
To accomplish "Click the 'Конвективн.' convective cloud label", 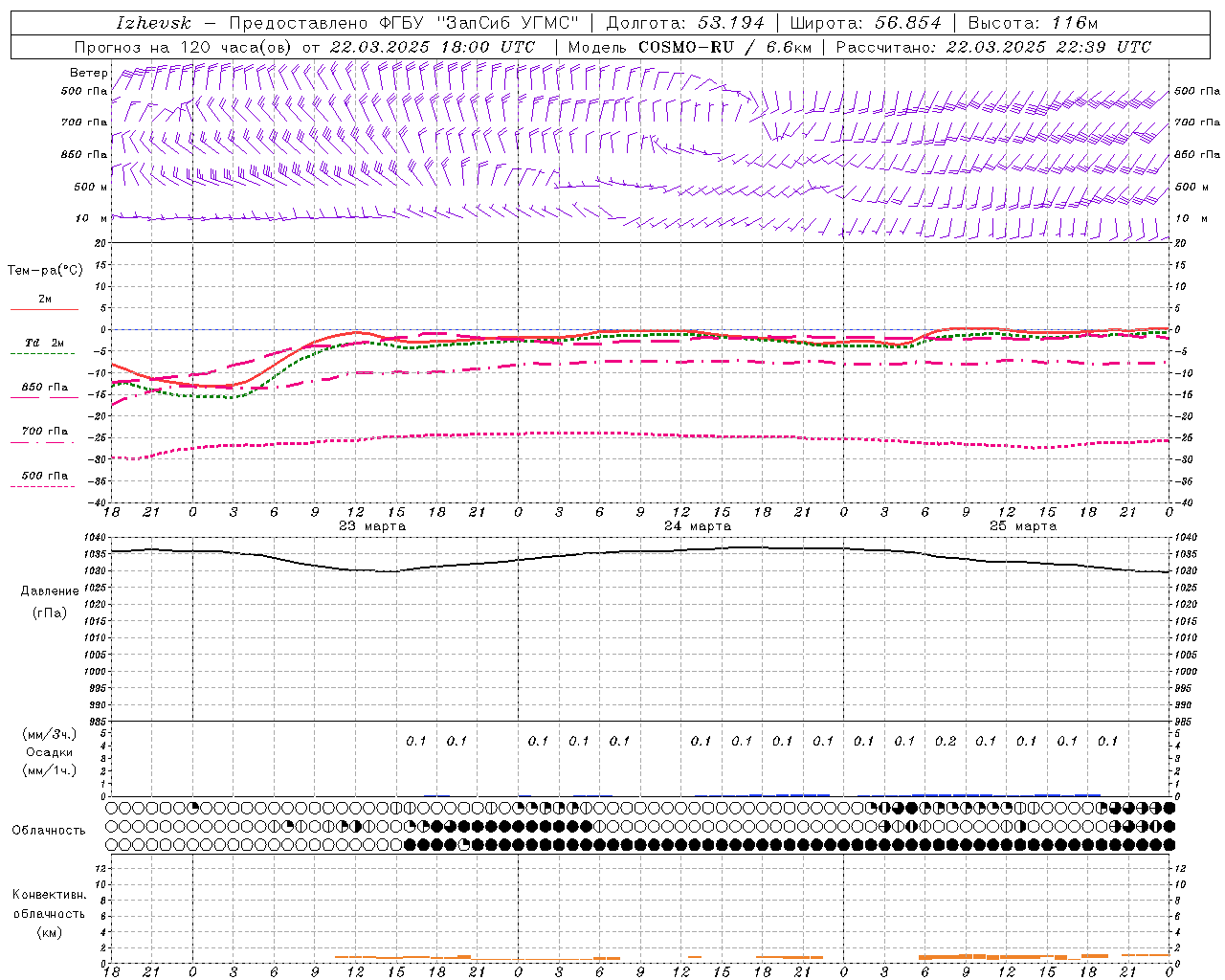I will [50, 895].
